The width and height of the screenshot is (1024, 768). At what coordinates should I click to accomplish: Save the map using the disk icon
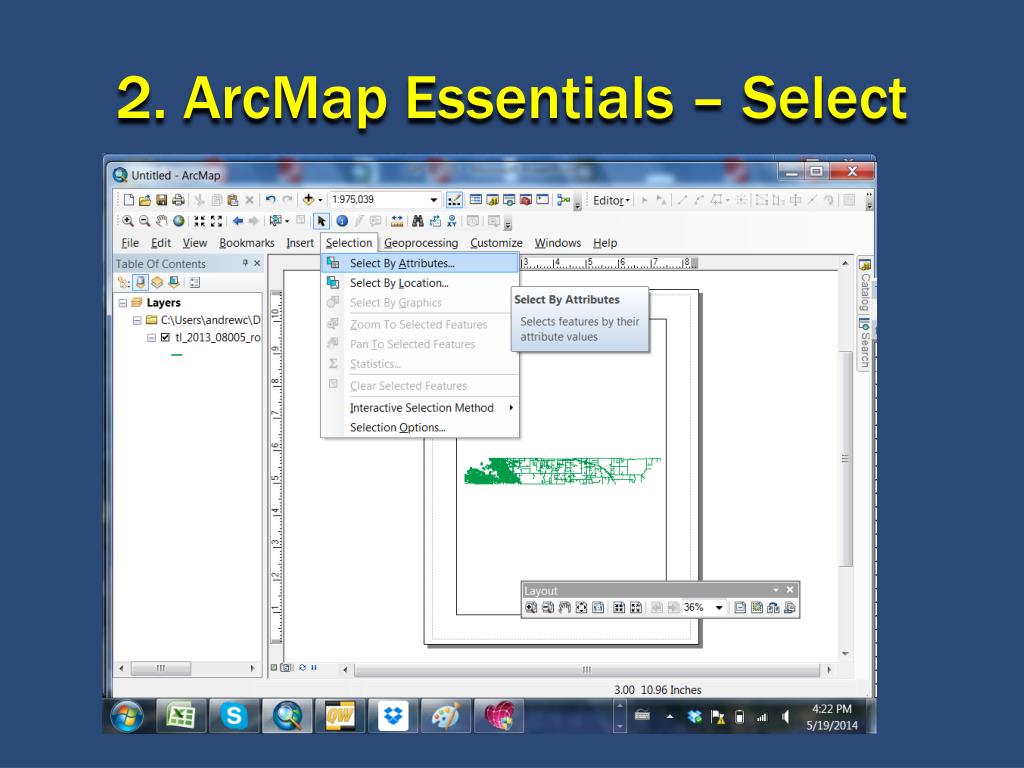pos(161,200)
